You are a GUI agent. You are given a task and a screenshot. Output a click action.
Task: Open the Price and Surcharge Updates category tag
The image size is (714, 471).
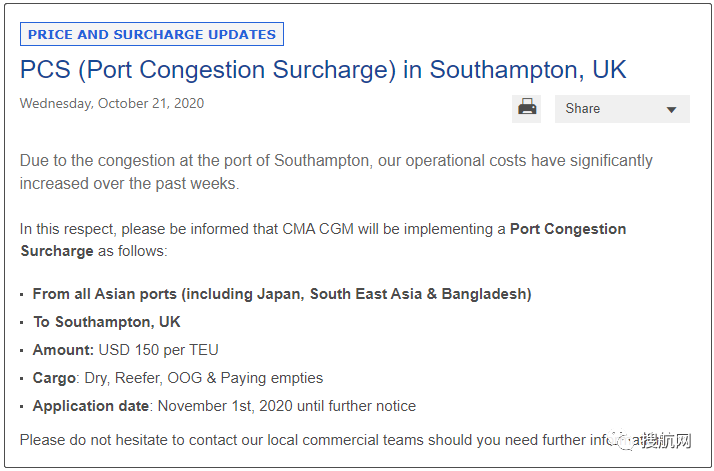pyautogui.click(x=152, y=34)
